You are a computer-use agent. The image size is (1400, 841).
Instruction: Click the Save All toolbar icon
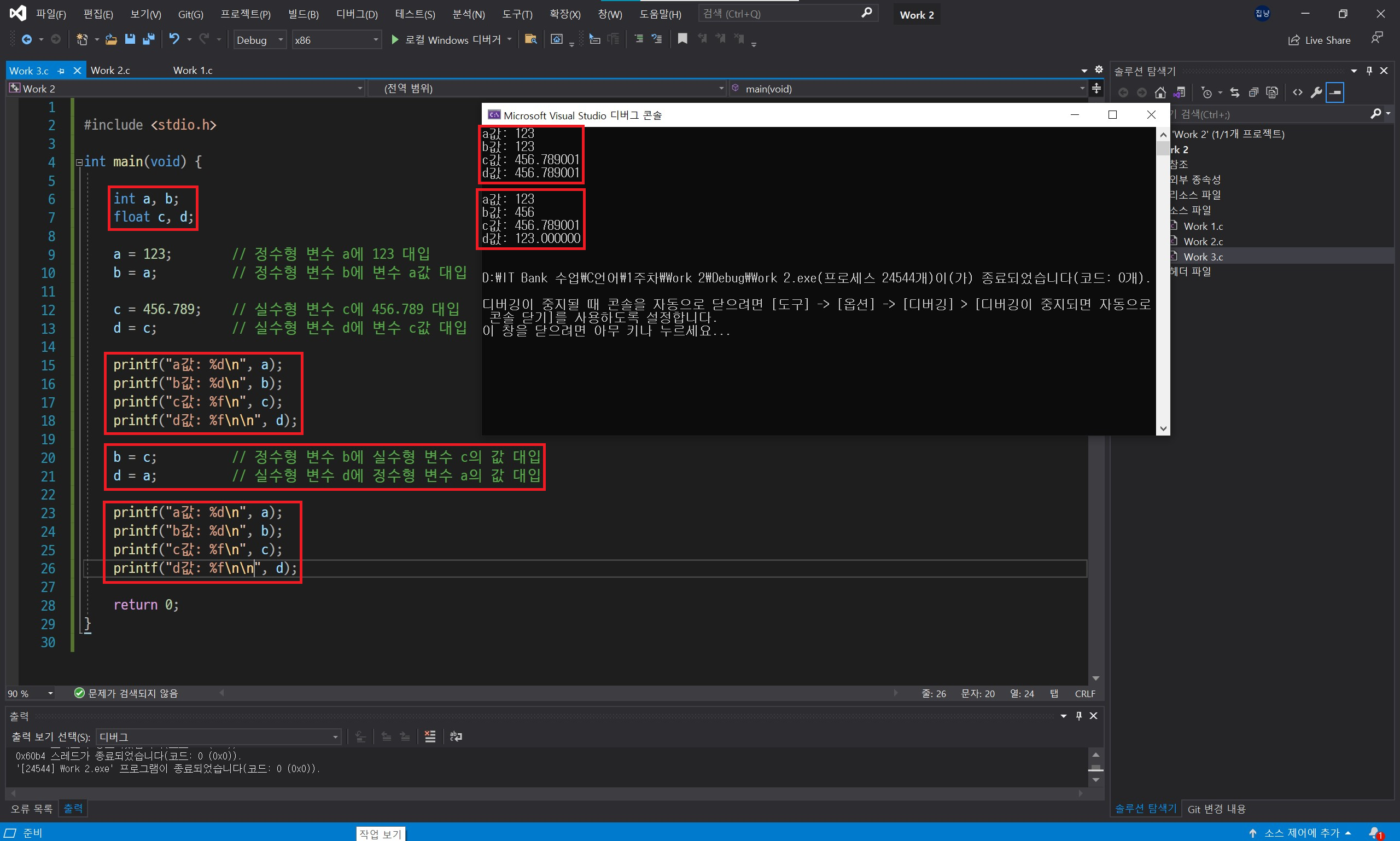148,39
